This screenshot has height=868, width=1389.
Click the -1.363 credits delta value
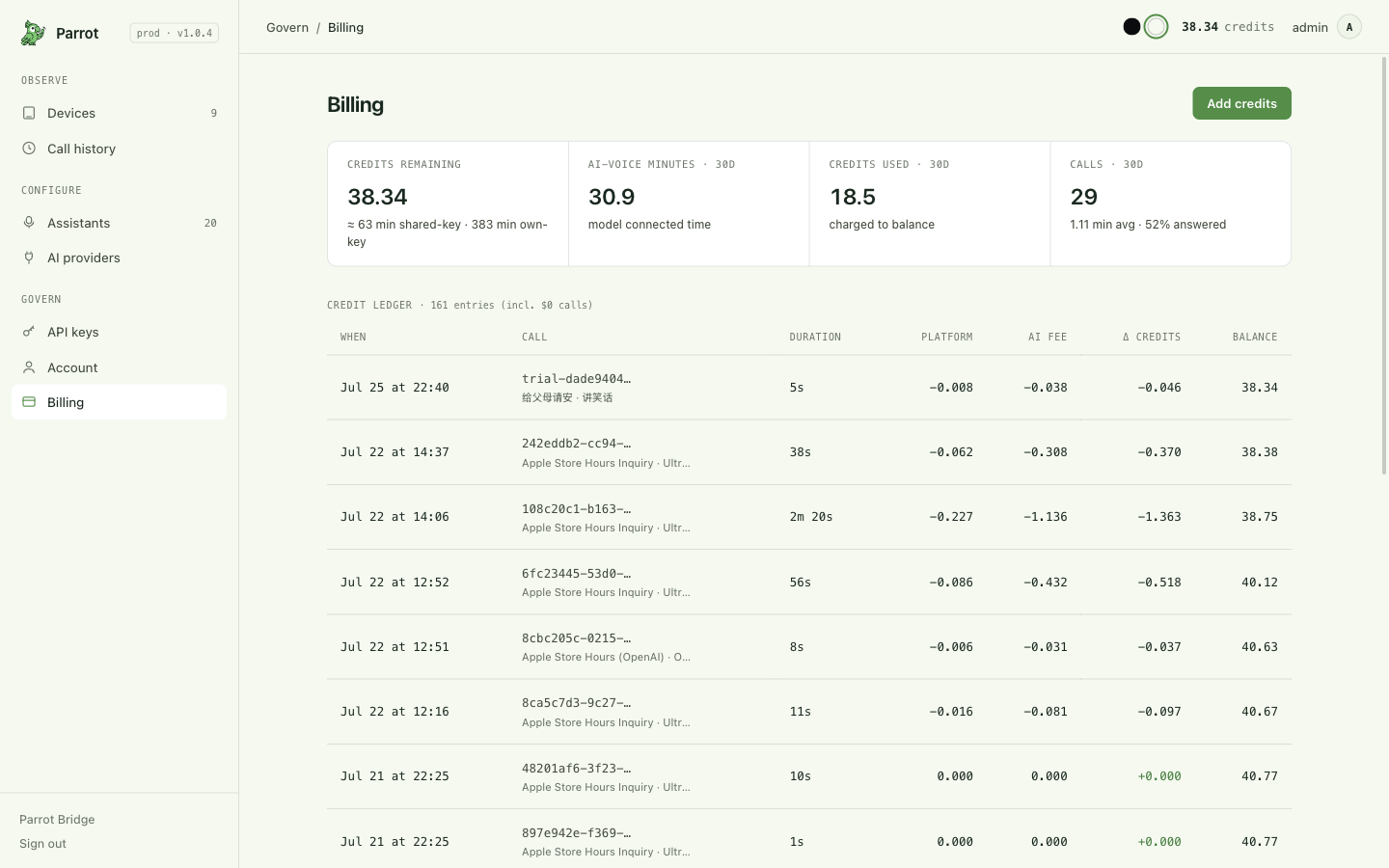pyautogui.click(x=1159, y=517)
